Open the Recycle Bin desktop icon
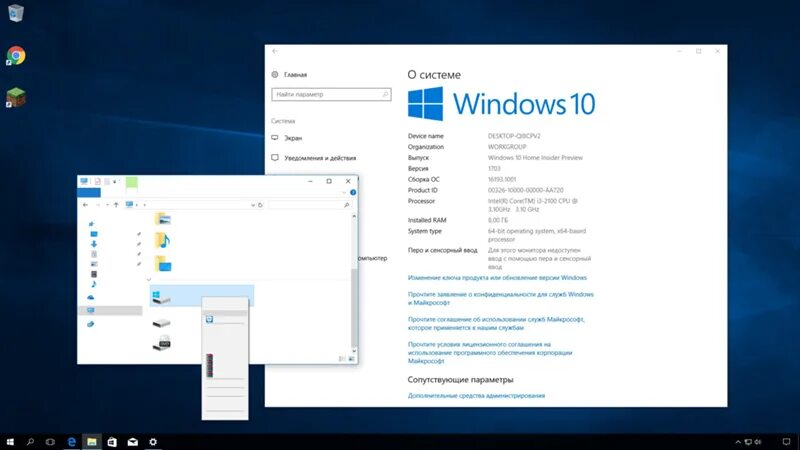 coord(16,13)
